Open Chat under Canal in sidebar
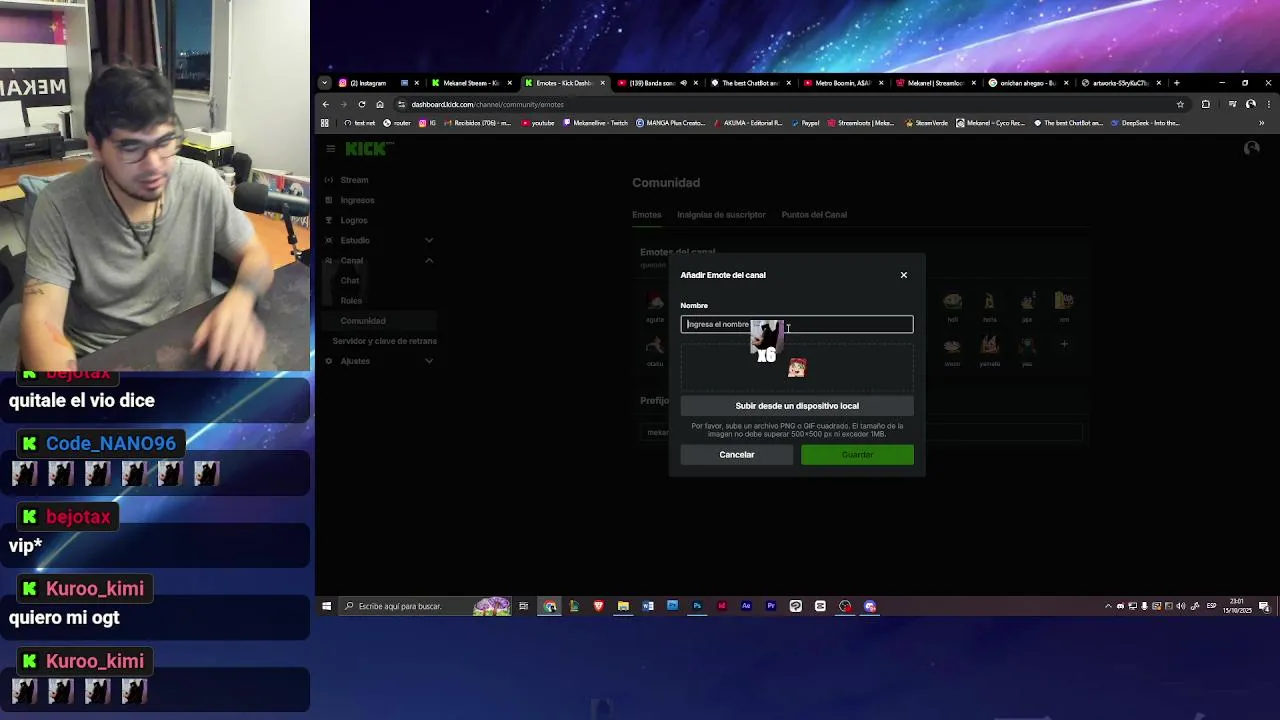Image resolution: width=1280 pixels, height=720 pixels. pyautogui.click(x=350, y=281)
